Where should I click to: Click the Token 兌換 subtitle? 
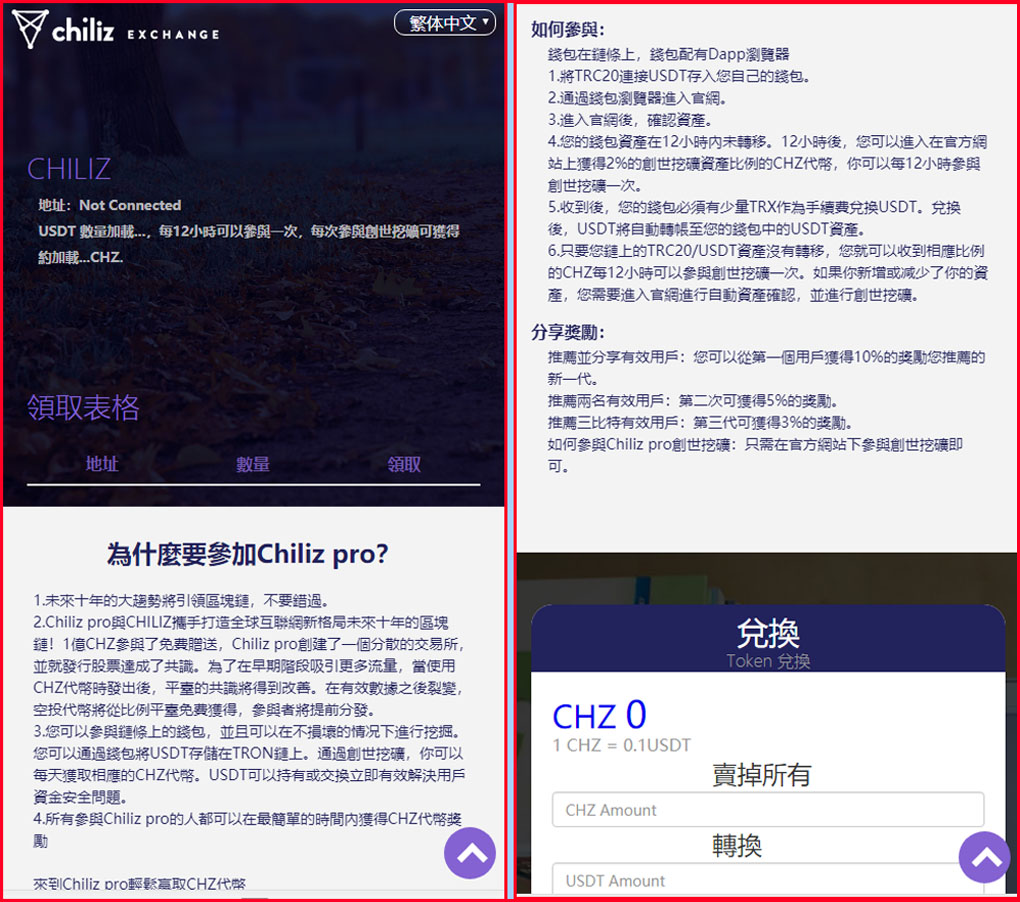tap(768, 661)
